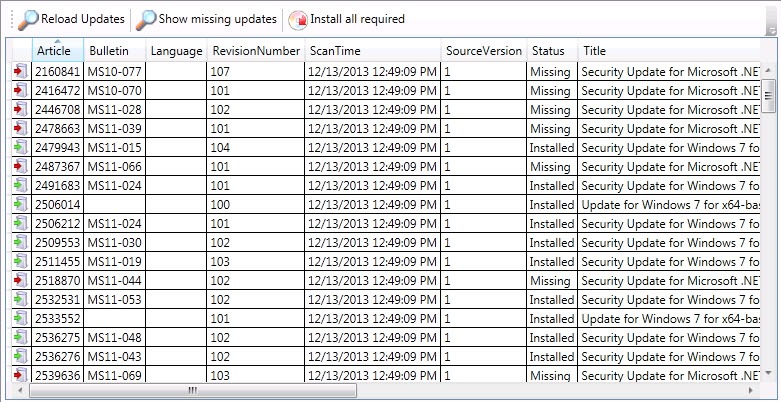Click the horizontal scrollbar thumb
Image resolution: width=781 pixels, height=402 pixels.
pos(193,390)
